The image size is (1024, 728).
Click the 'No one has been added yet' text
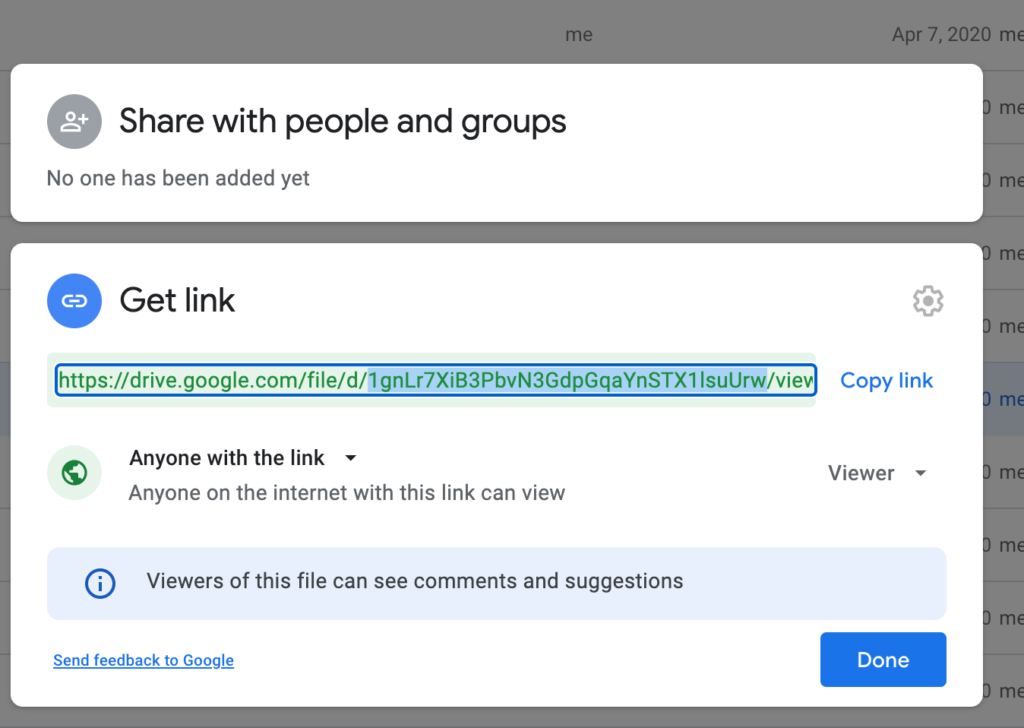(x=178, y=178)
